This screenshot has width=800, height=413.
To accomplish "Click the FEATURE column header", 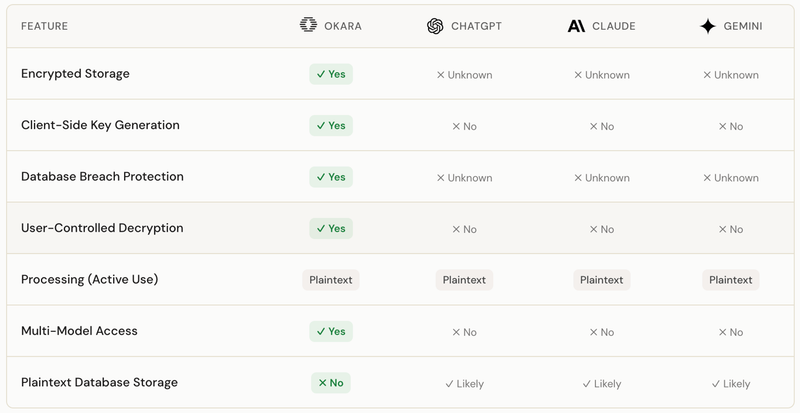I will tap(44, 27).
